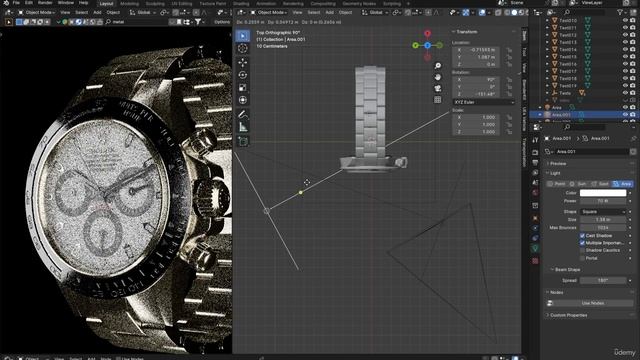Switch to the Shading workspace tab
This screenshot has height=360, width=640.
pos(241,3)
